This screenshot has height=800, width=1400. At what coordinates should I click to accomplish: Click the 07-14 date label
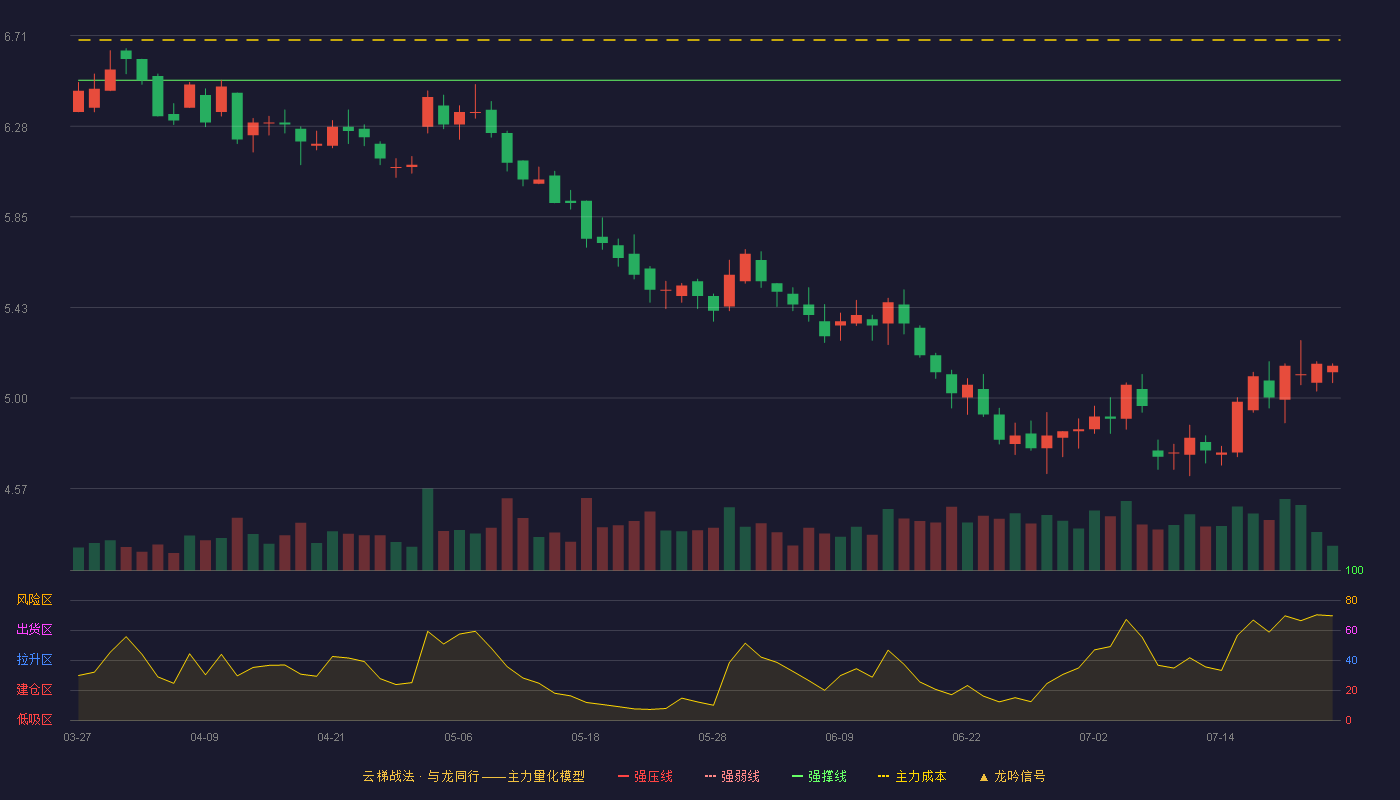[x=1220, y=737]
